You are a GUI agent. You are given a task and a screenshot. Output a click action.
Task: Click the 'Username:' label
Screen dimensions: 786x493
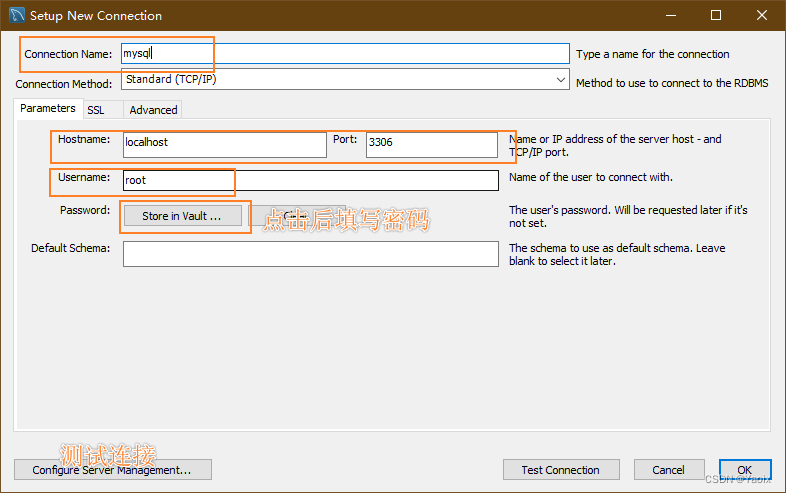pyautogui.click(x=84, y=178)
